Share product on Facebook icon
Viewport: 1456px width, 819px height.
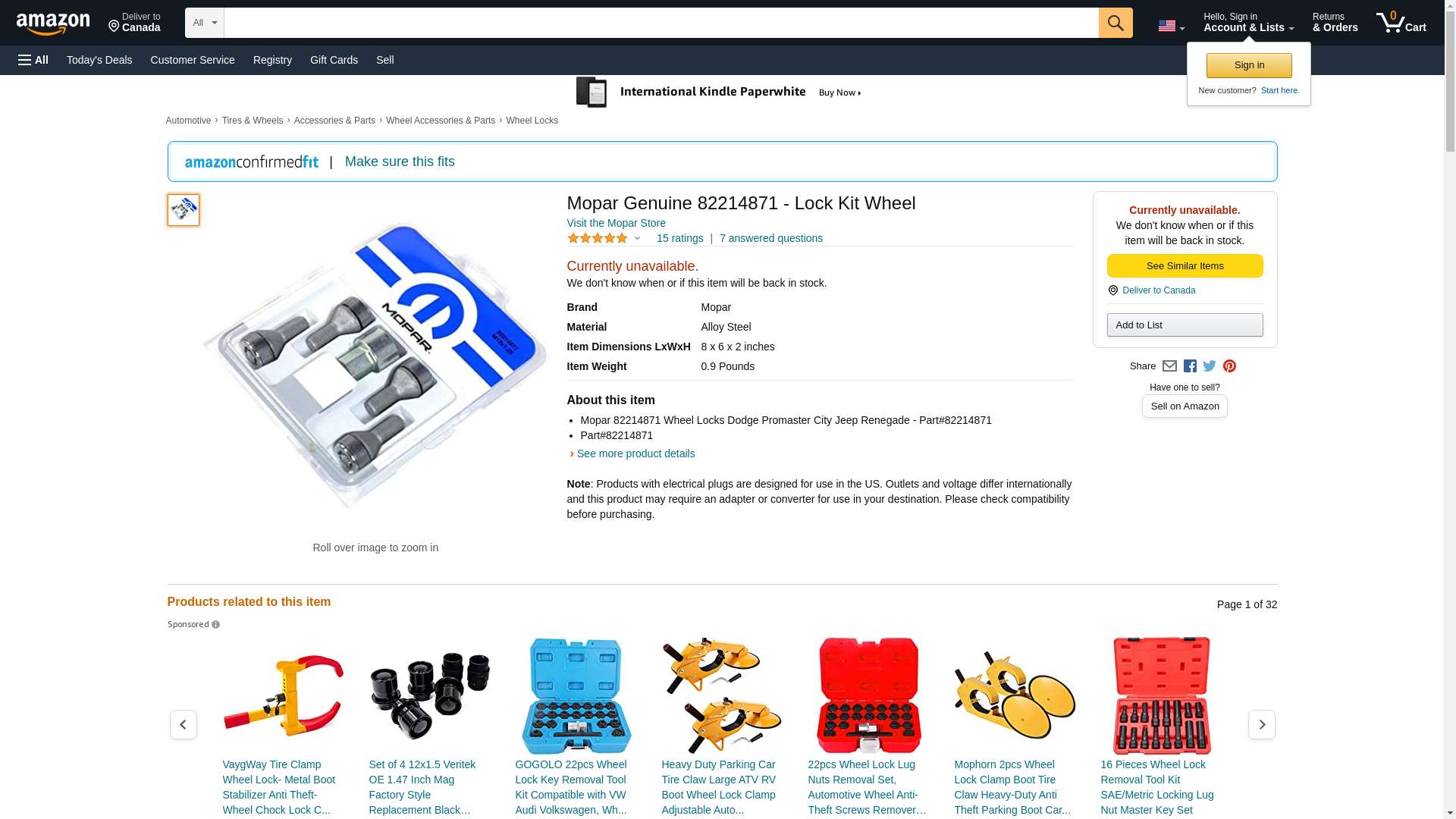click(x=1190, y=366)
